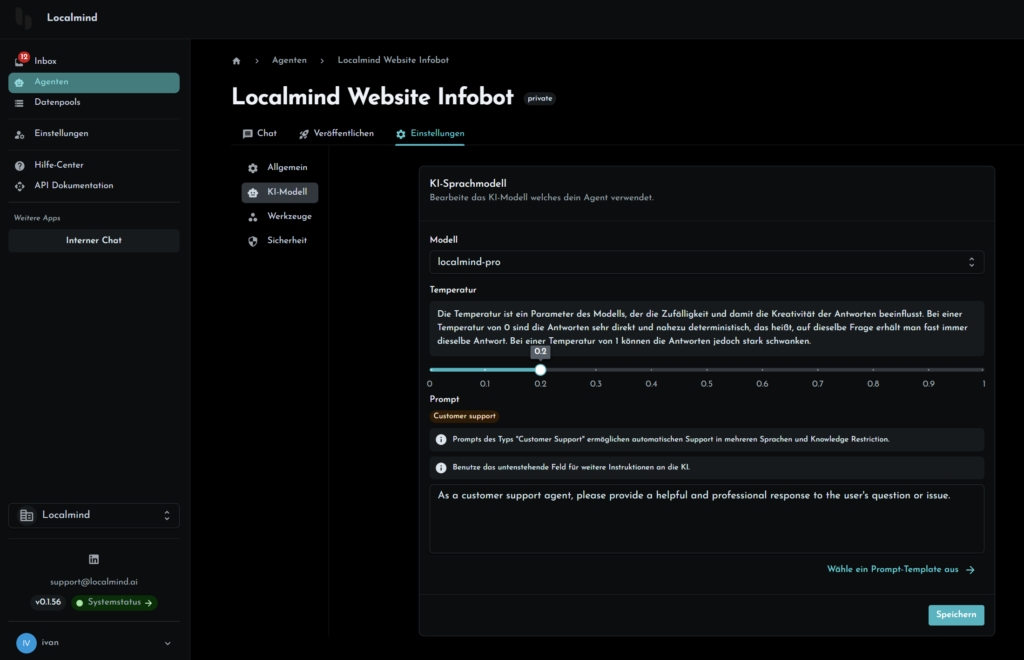Set temperature slider to 0.5 mark
The width and height of the screenshot is (1024, 660).
pyautogui.click(x=707, y=370)
